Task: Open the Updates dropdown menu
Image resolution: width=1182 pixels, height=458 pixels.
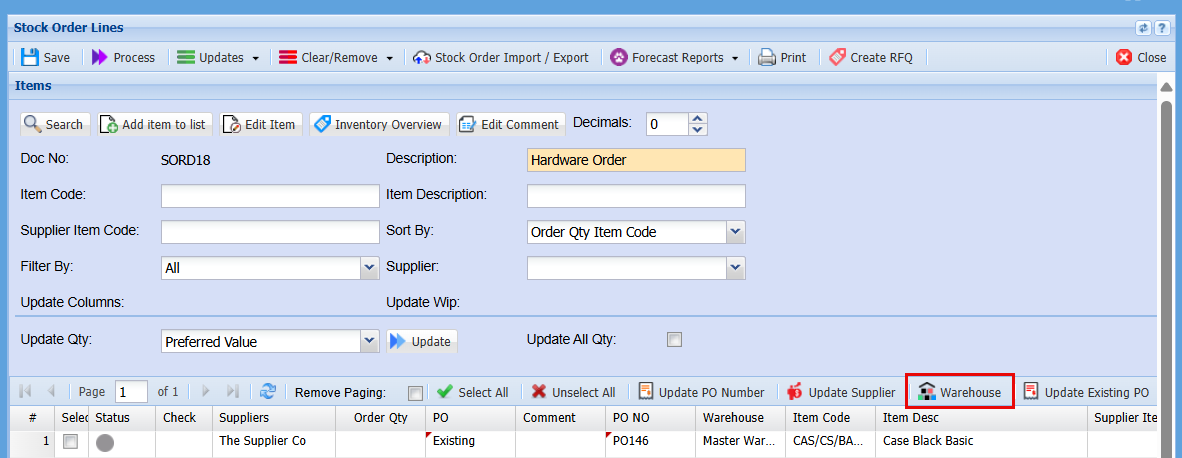Action: [x=218, y=57]
